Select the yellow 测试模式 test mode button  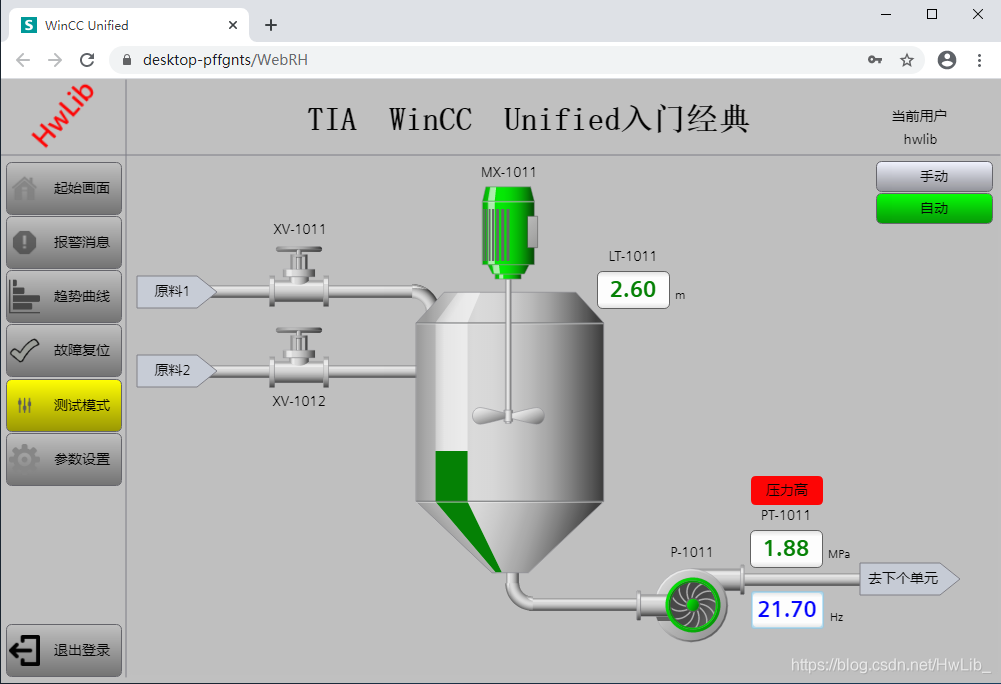(x=64, y=405)
